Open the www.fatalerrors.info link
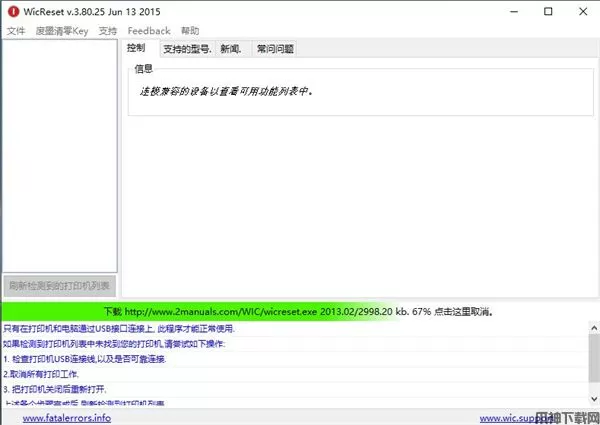 (67, 418)
